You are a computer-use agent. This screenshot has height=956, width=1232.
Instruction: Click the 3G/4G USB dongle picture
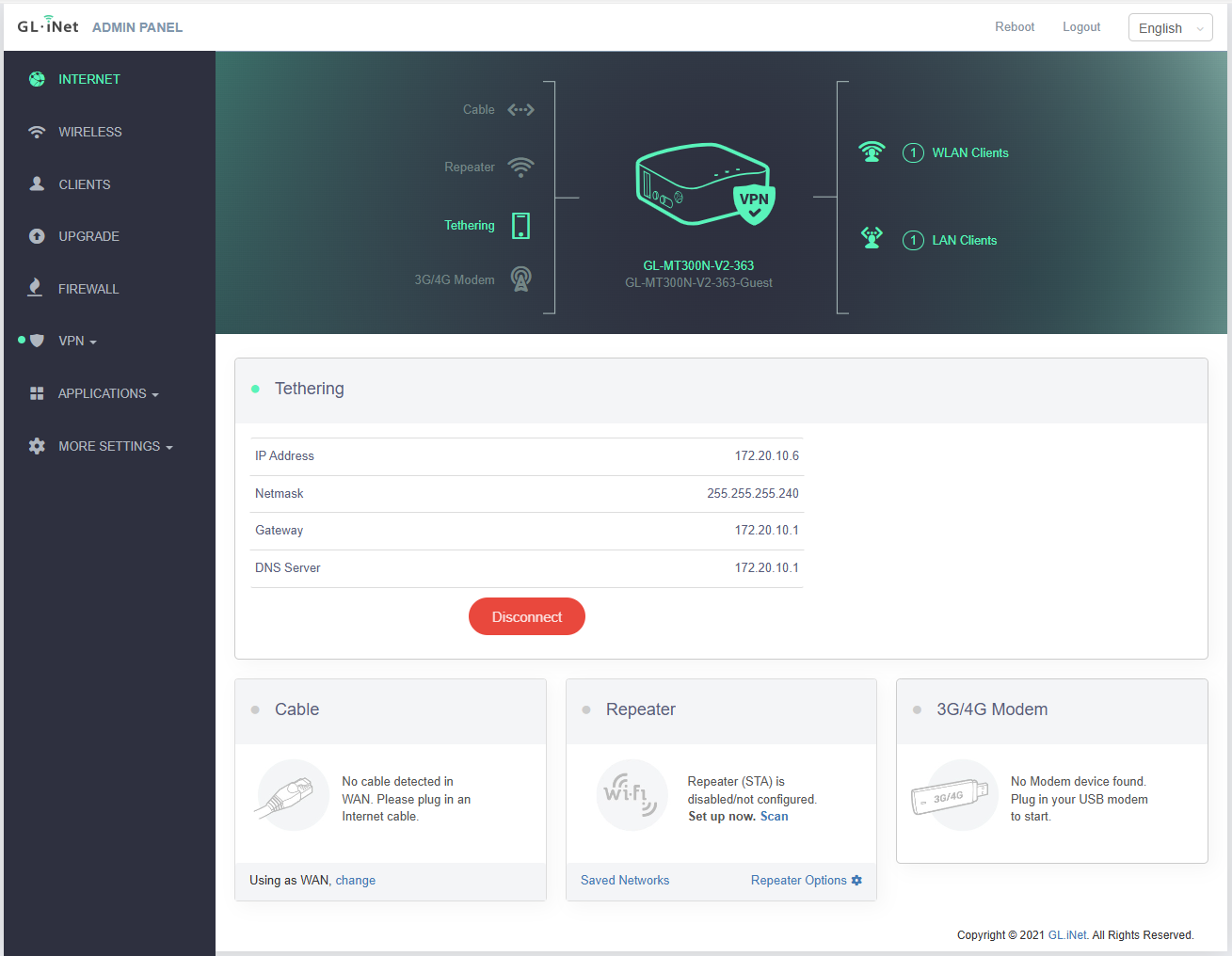click(952, 795)
